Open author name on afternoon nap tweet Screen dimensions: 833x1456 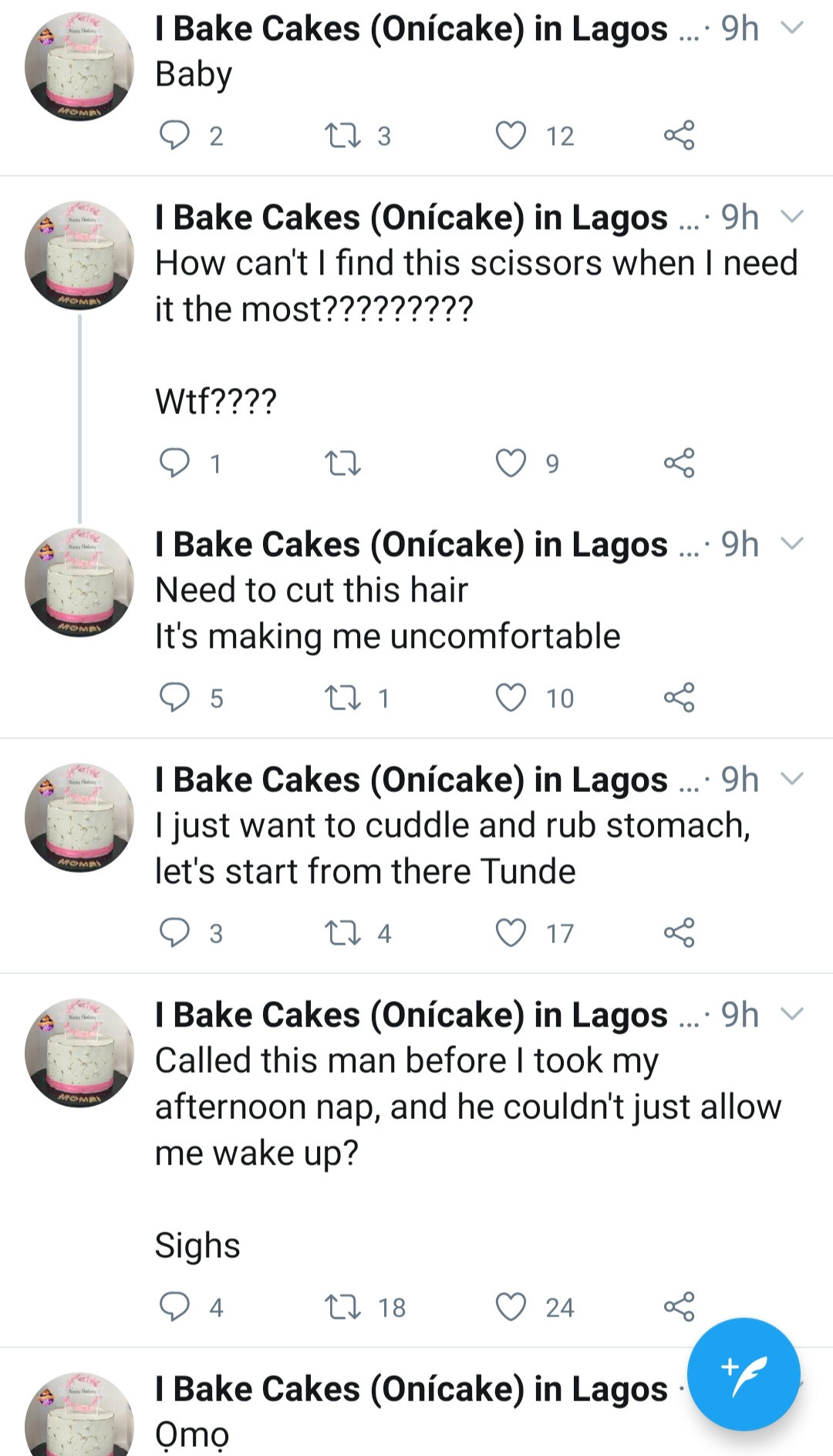click(411, 1016)
